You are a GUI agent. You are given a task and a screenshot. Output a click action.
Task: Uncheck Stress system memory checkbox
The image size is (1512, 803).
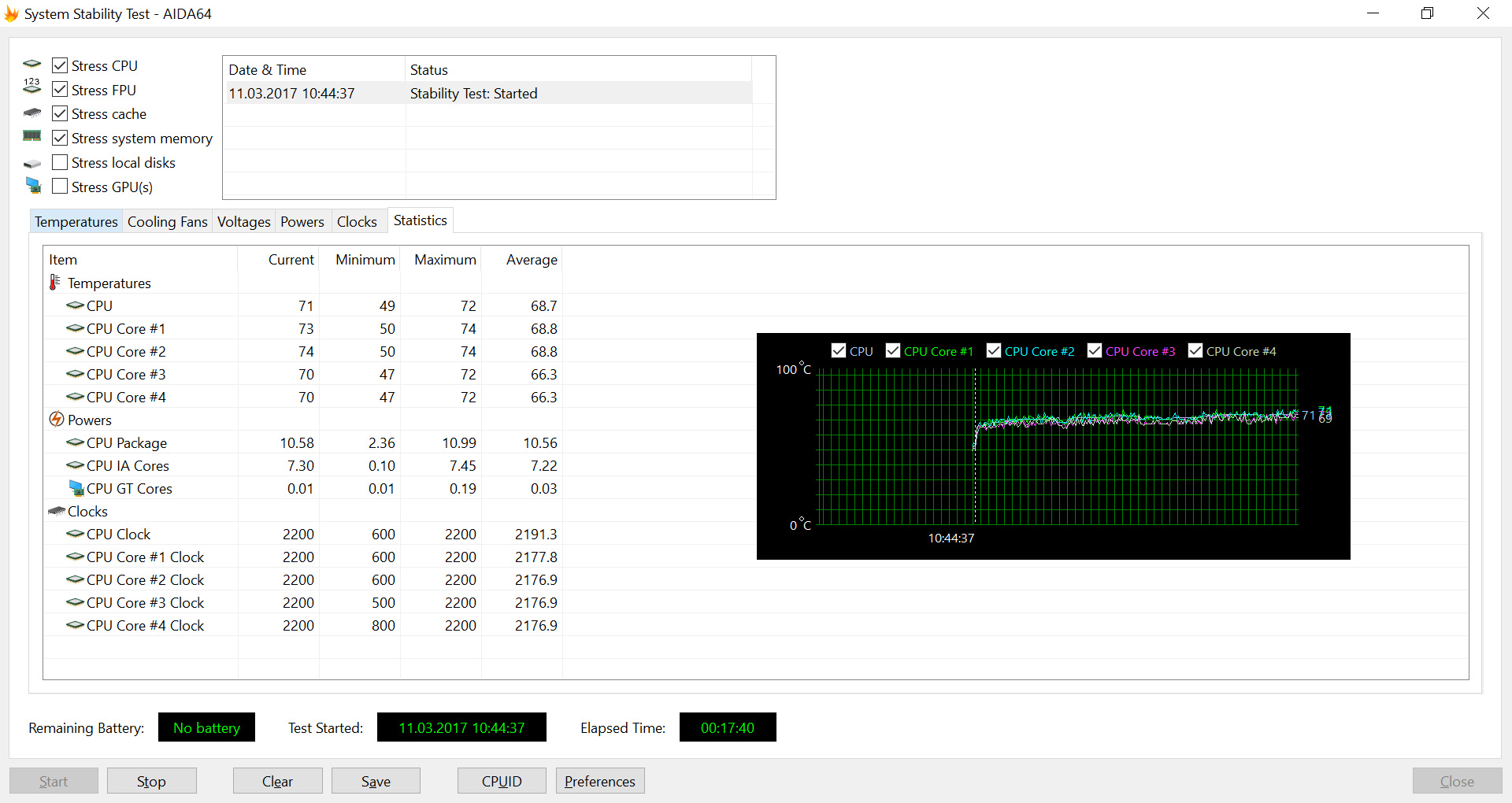tap(60, 138)
